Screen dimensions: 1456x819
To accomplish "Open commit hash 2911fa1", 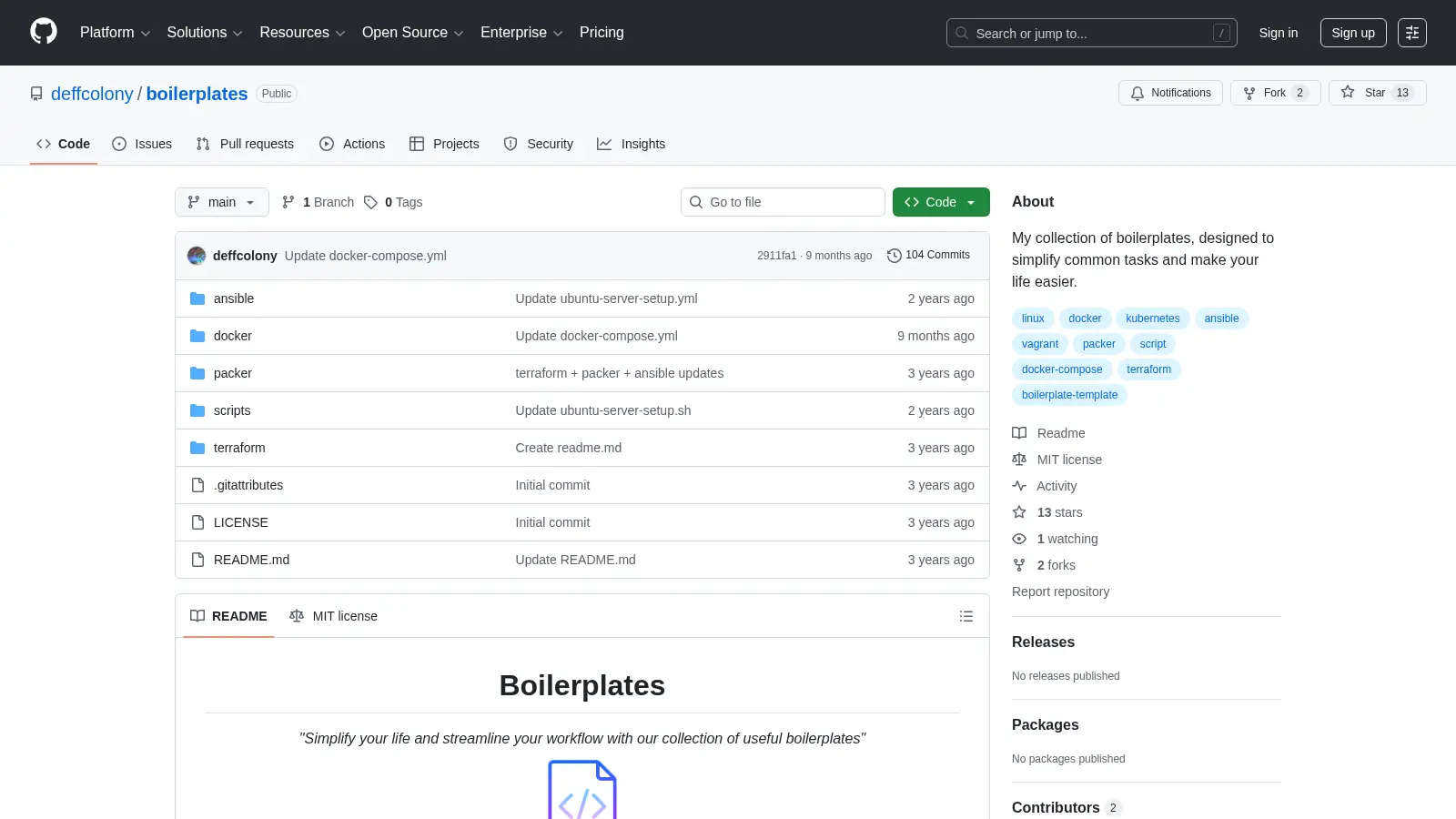I will click(x=776, y=256).
